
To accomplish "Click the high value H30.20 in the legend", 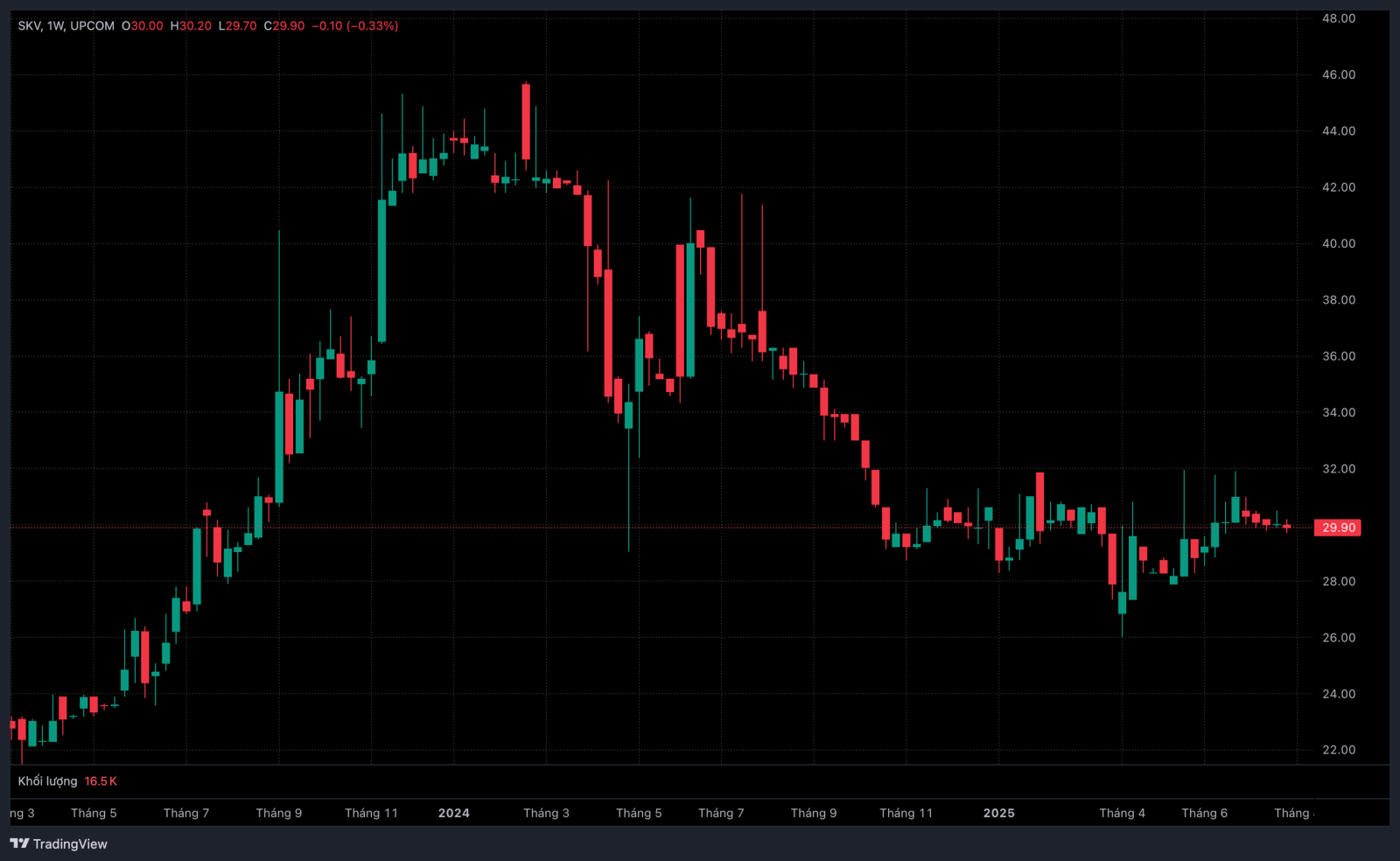I will pyautogui.click(x=191, y=25).
